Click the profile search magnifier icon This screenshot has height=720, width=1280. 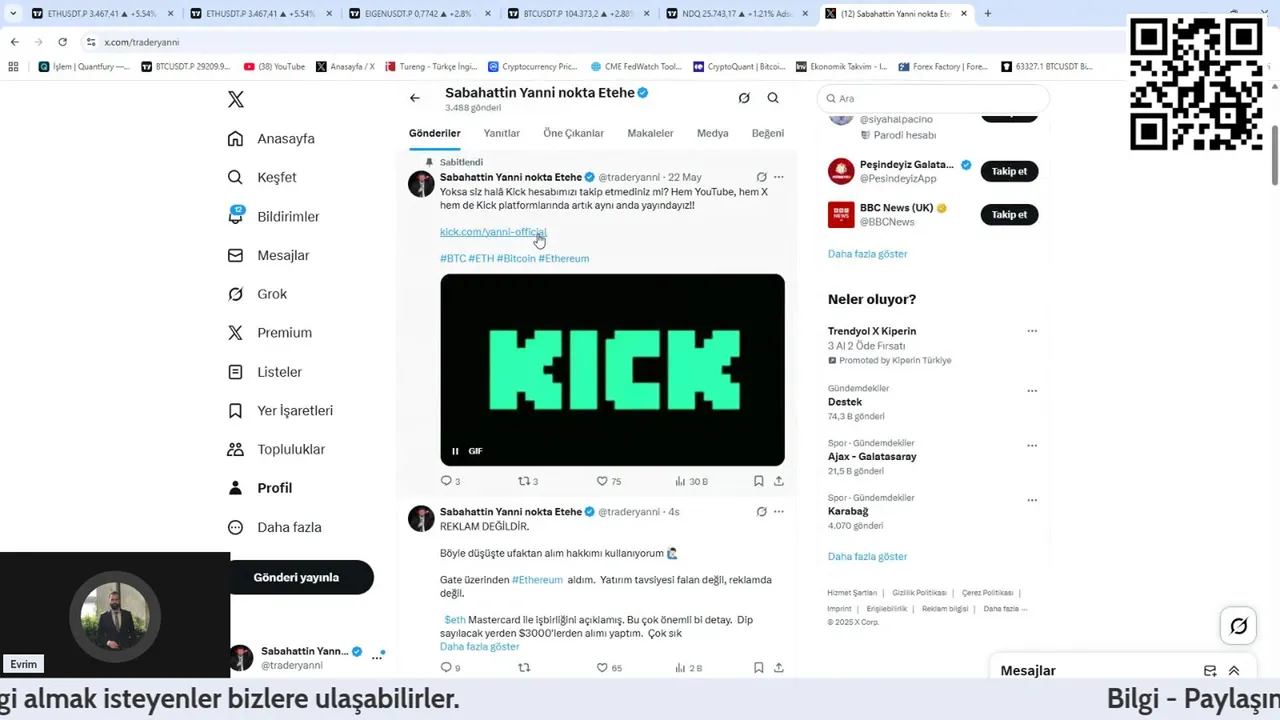pyautogui.click(x=773, y=98)
